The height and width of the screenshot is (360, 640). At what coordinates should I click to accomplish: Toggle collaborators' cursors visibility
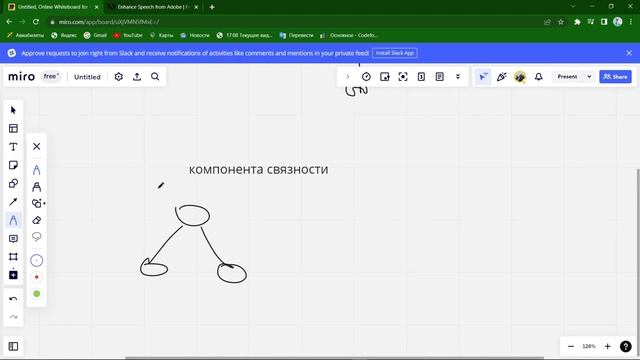point(483,77)
